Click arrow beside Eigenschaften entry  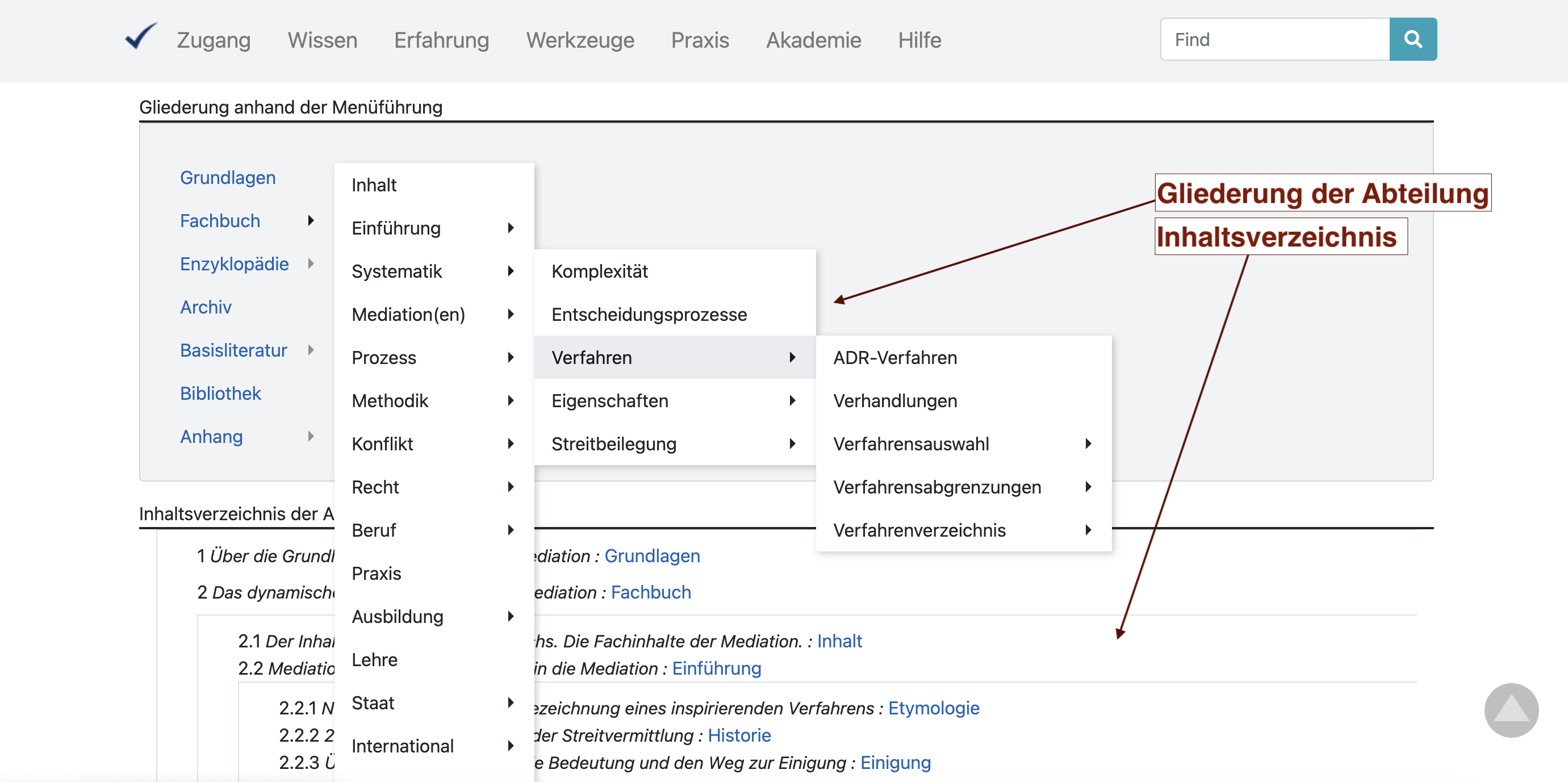click(793, 400)
